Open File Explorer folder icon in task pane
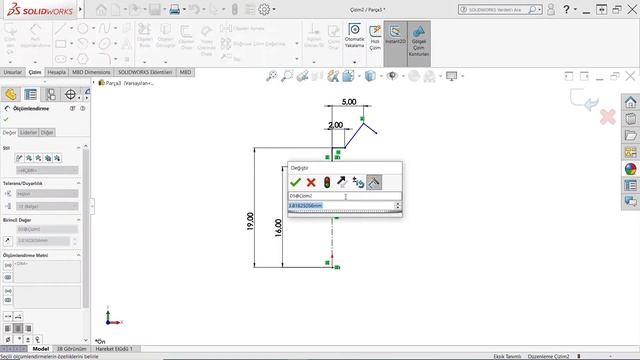Viewport: 640px width, 360px height. tap(630, 136)
